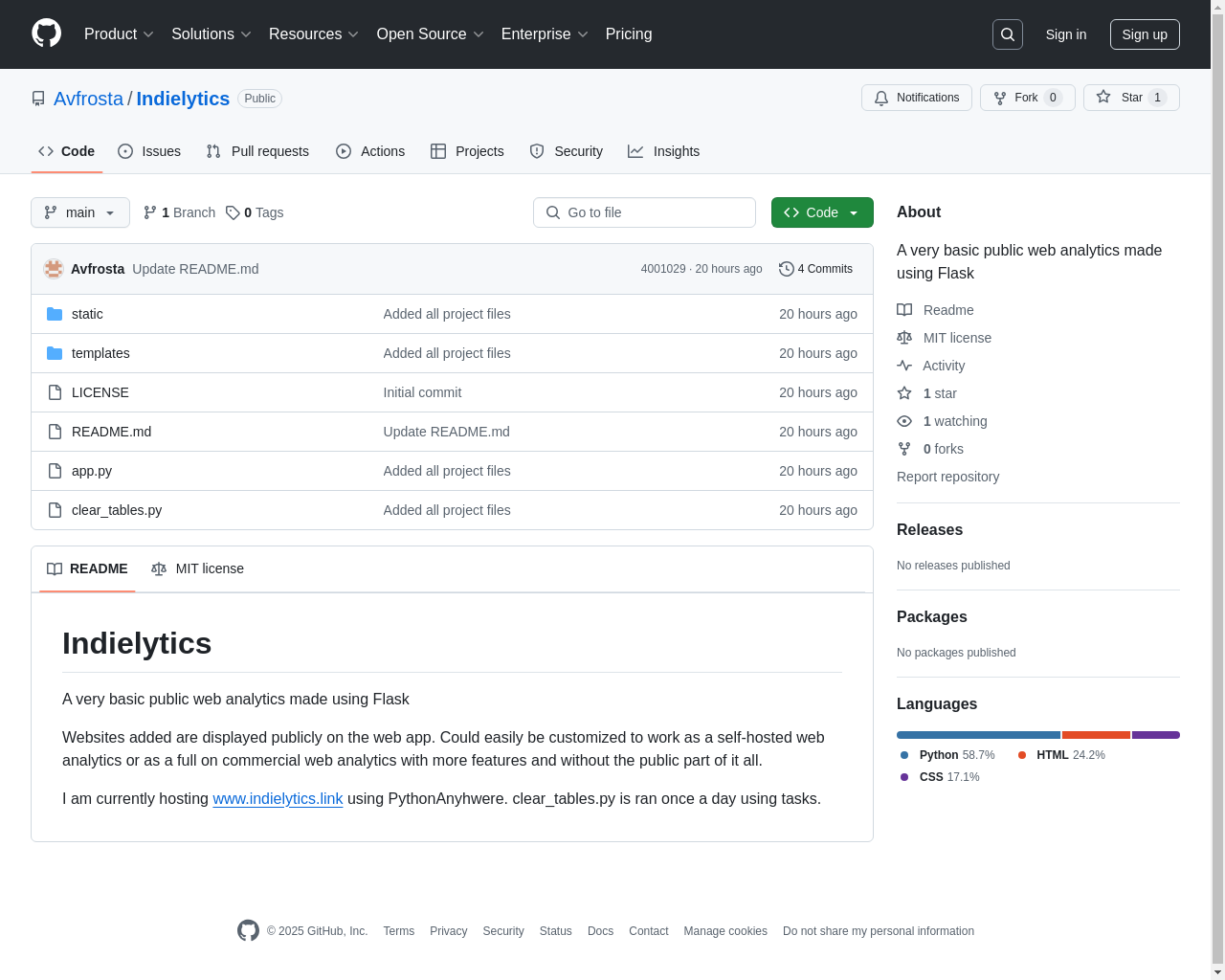Click Manage cookies in footer
The image size is (1225, 980).
725,931
